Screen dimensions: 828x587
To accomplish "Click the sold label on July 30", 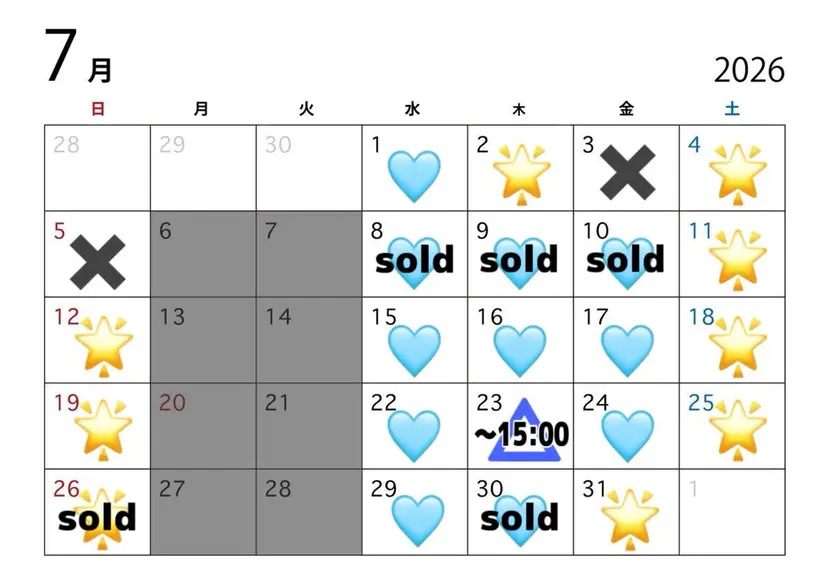I will point(520,517).
